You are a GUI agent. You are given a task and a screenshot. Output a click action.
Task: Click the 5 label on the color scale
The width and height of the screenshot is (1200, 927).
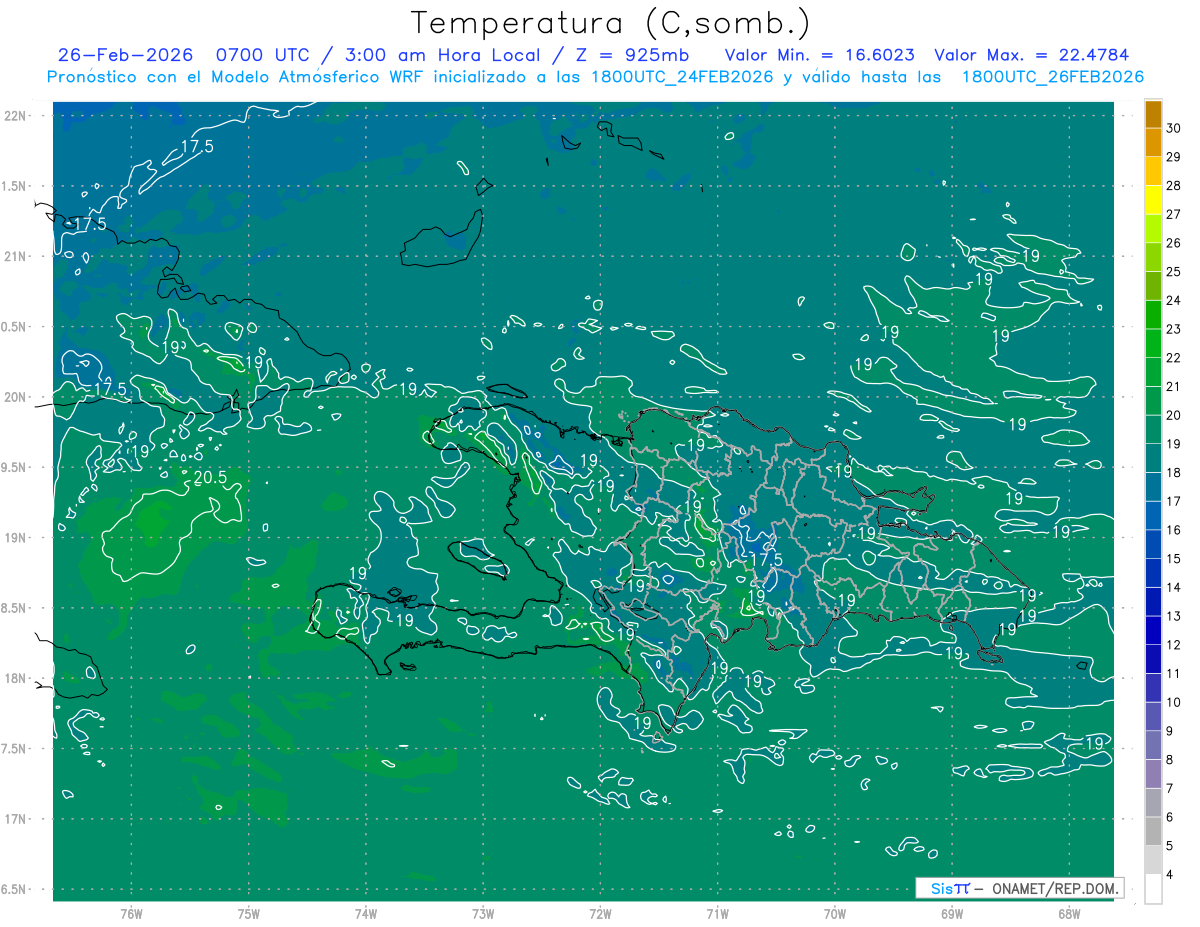point(1170,846)
